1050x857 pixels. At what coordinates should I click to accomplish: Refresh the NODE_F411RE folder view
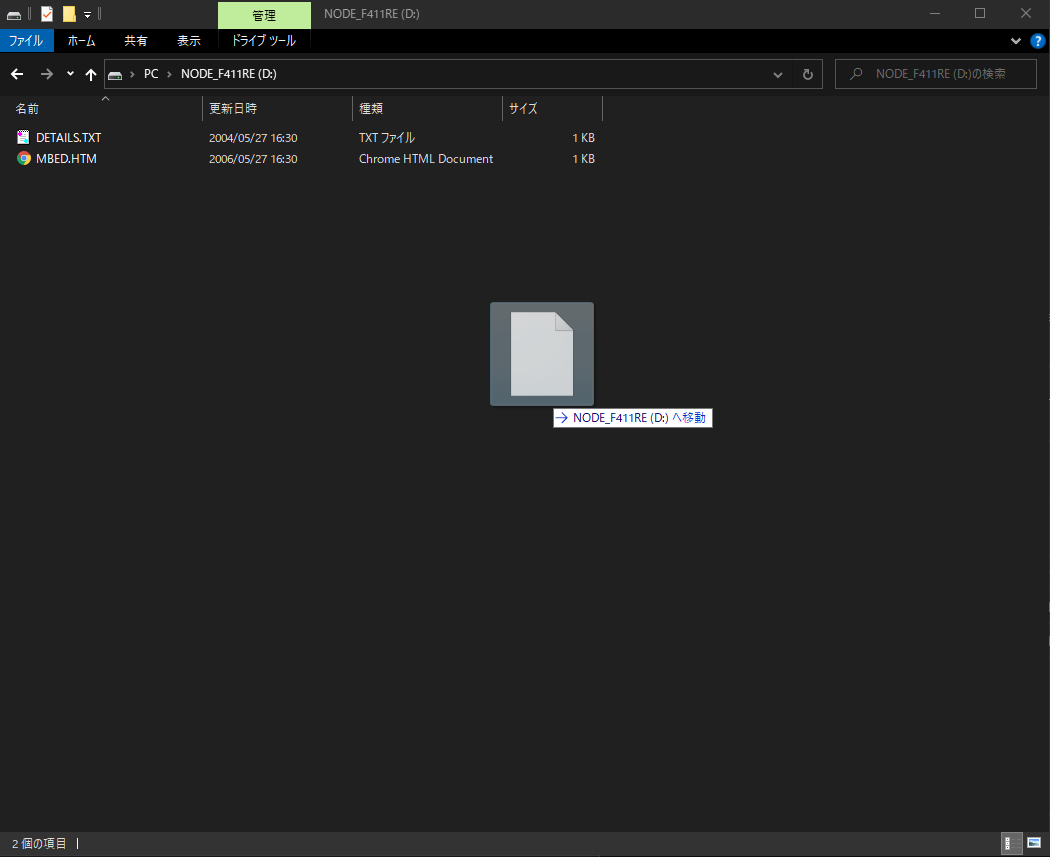[x=808, y=74]
